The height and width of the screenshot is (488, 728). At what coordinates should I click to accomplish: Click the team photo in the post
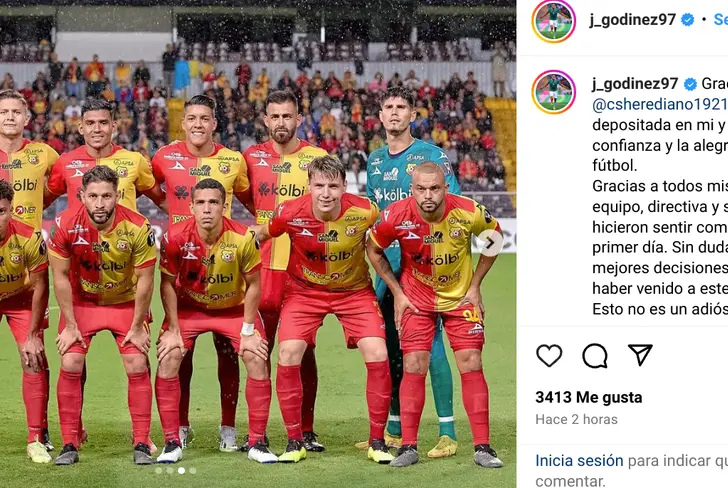pos(258,244)
